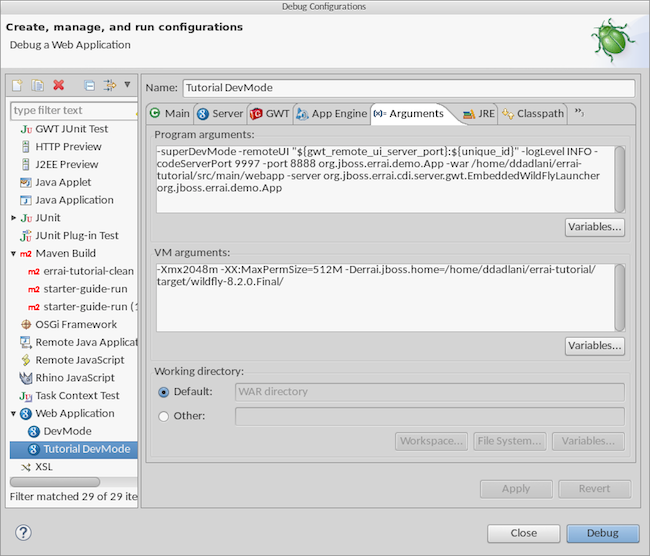Switch to the JRE tab

(x=478, y=114)
